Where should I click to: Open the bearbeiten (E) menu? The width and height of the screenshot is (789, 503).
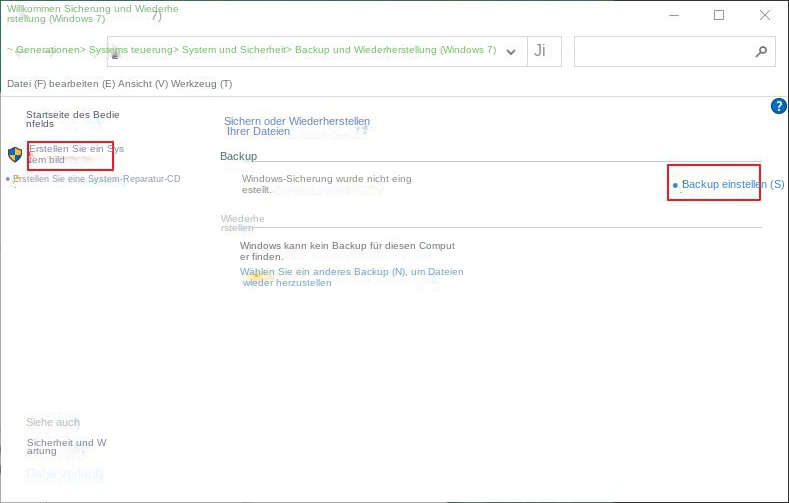pyautogui.click(x=79, y=84)
